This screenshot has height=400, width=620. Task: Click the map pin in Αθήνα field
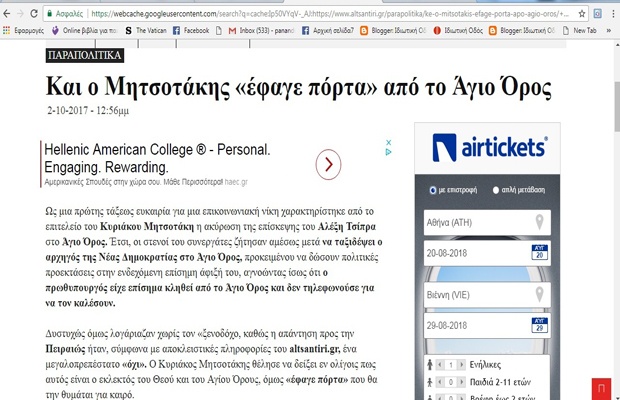tap(539, 222)
